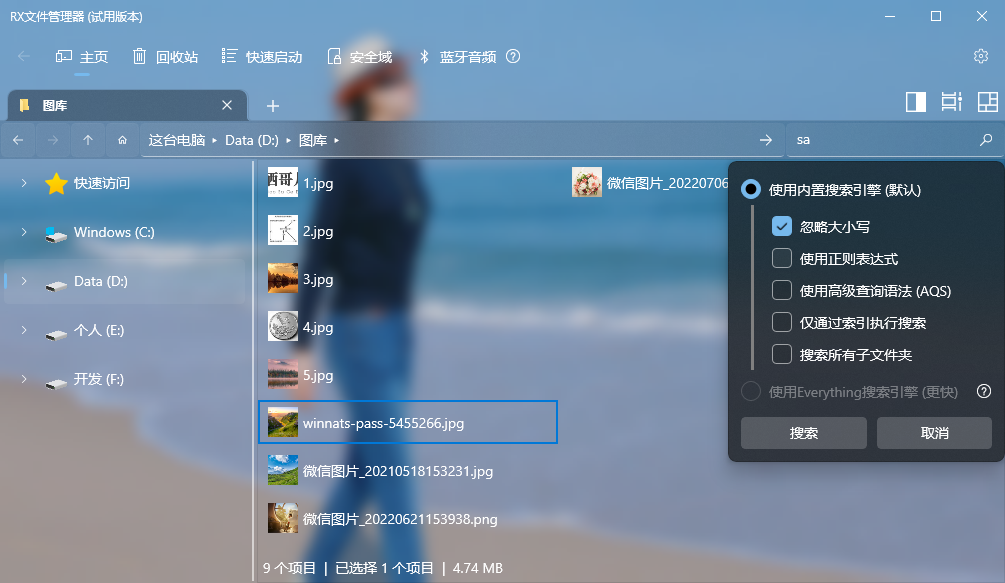Open the 安全域 section

click(360, 57)
